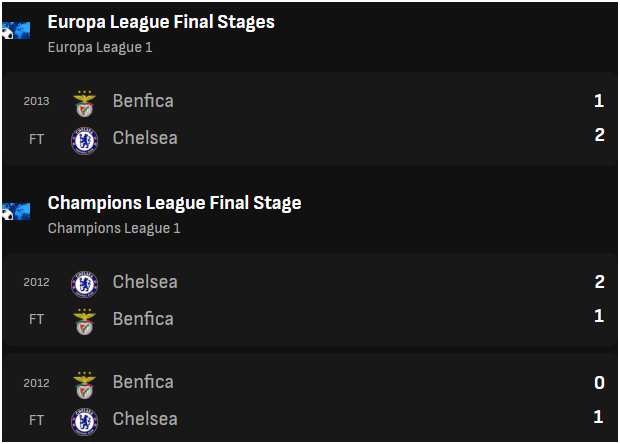Image resolution: width=620 pixels, height=444 pixels.
Task: Open Champions League Final Stage heading
Action: [x=174, y=203]
